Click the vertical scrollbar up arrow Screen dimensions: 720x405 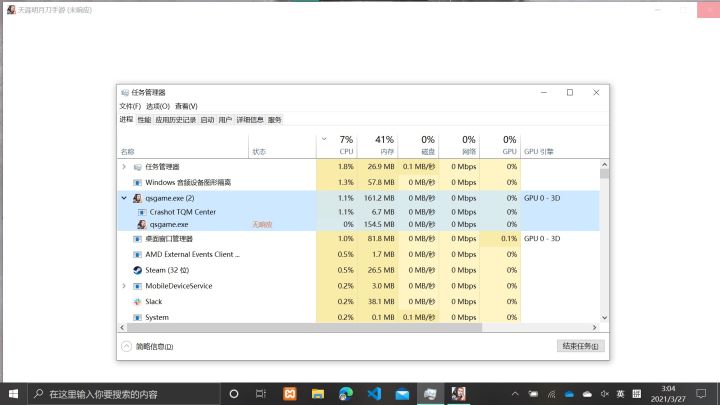[x=604, y=164]
